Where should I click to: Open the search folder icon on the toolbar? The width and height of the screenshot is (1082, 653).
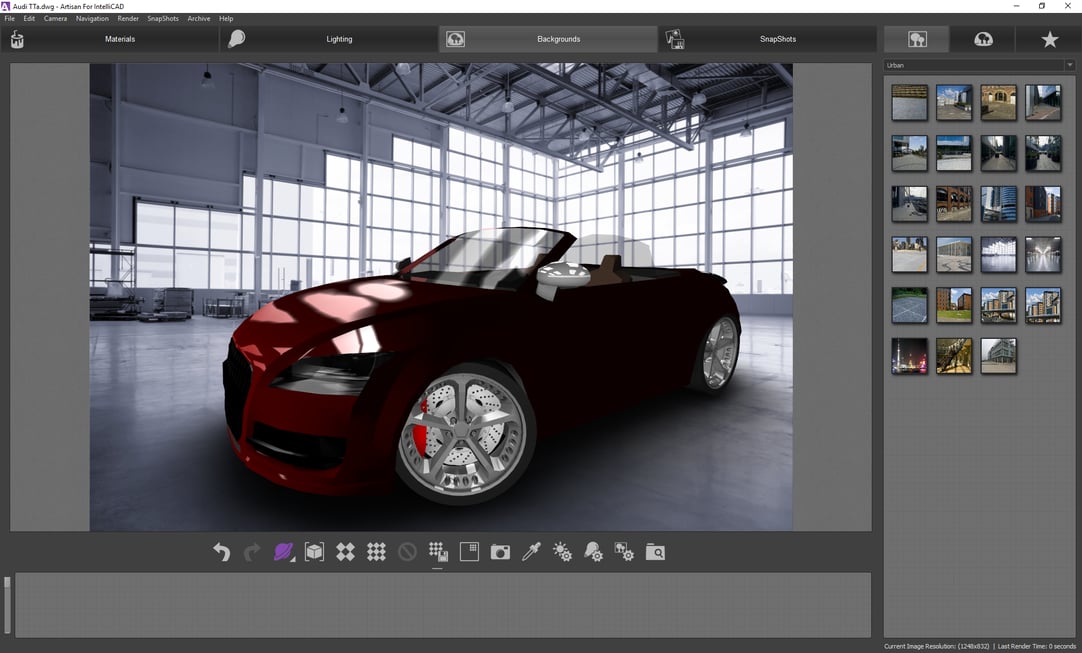click(x=655, y=551)
